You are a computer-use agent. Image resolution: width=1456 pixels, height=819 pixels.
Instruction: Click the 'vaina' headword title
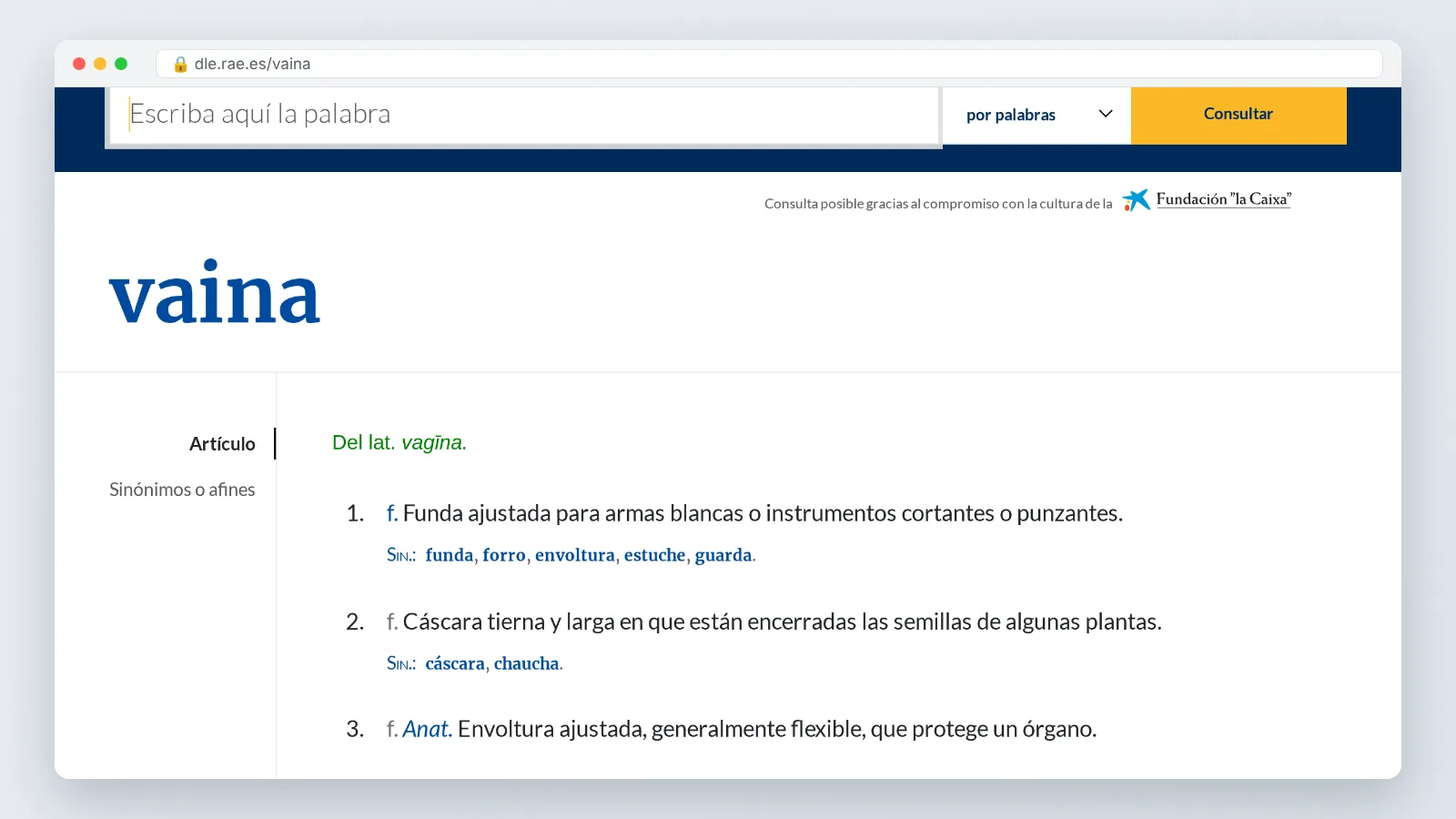click(x=215, y=293)
